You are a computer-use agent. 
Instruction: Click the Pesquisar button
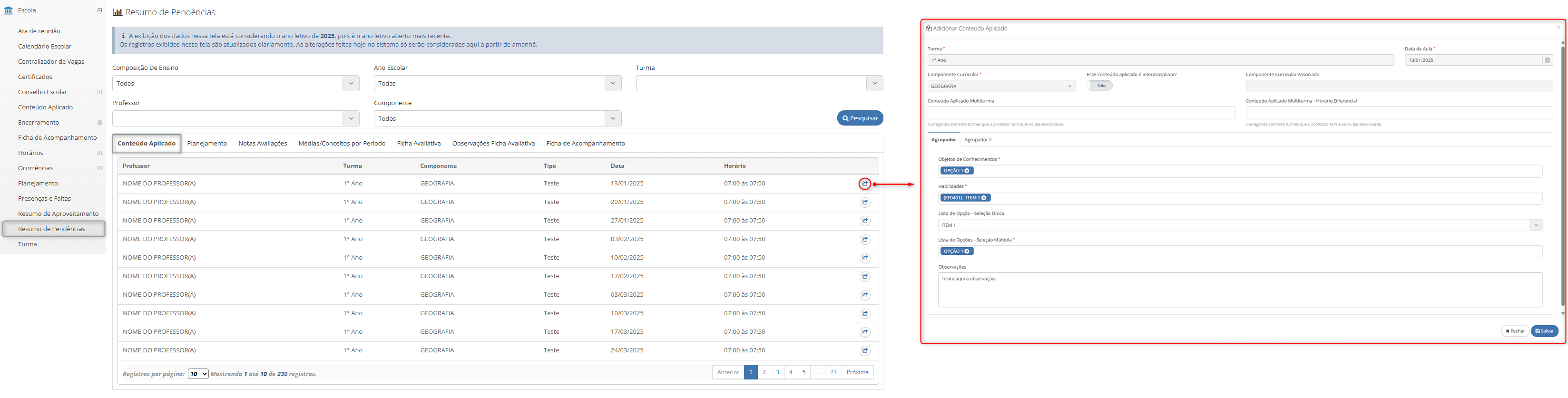(x=860, y=118)
